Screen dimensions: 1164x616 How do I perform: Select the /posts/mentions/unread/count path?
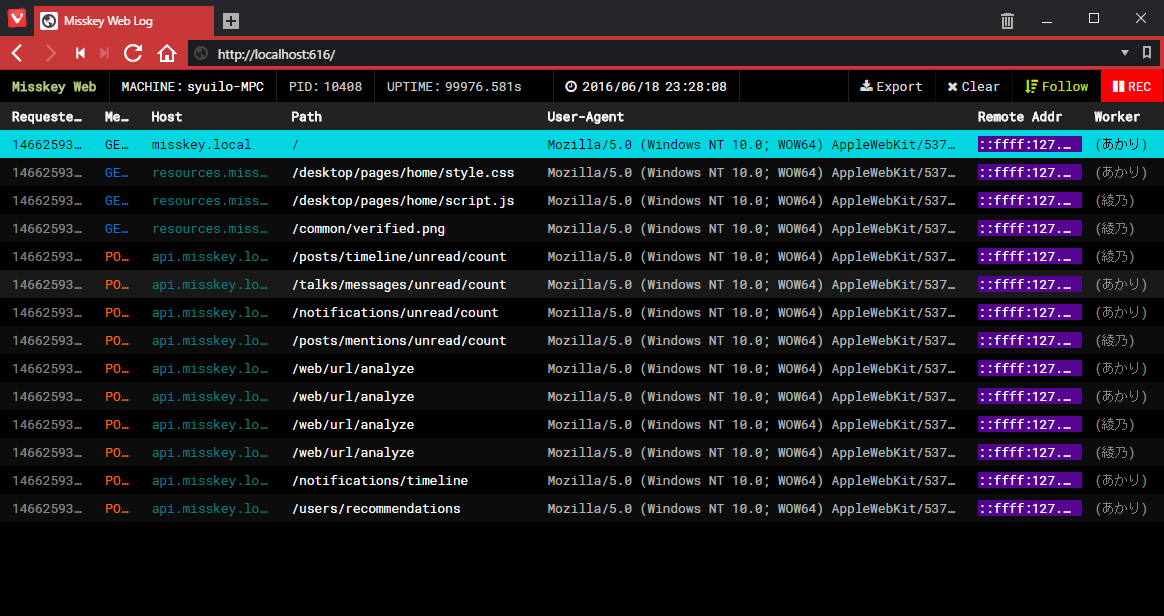399,341
